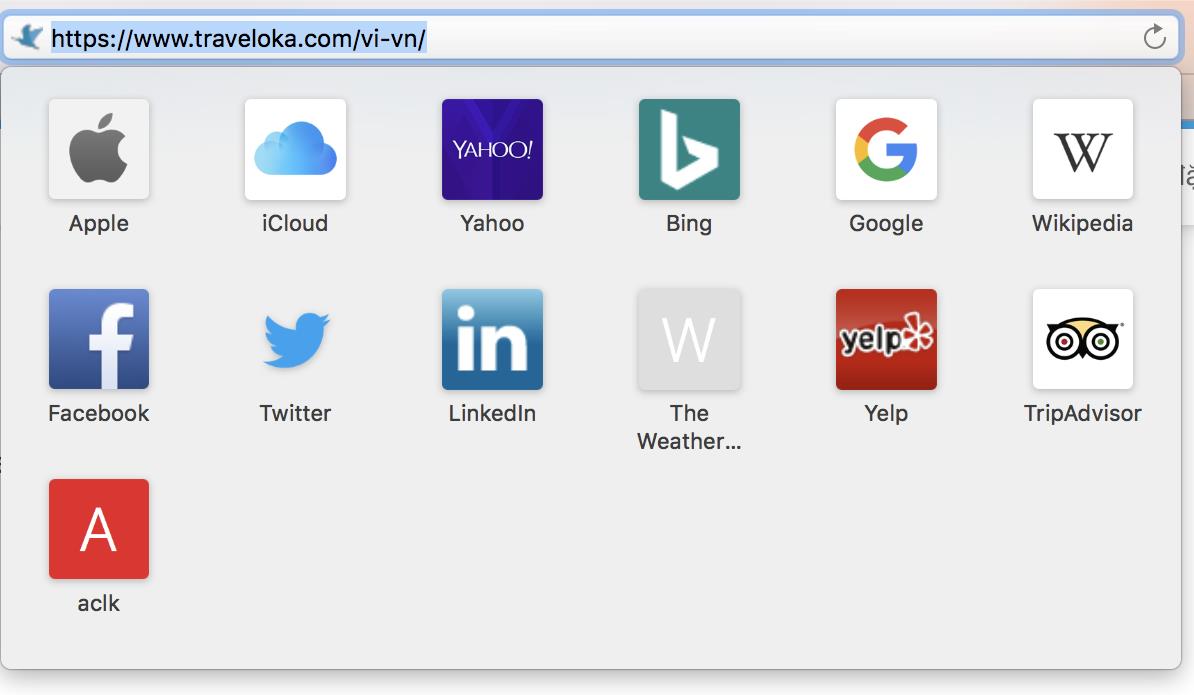The height and width of the screenshot is (695, 1194).
Task: Click the Wikipedia label text
Action: coord(1082,223)
